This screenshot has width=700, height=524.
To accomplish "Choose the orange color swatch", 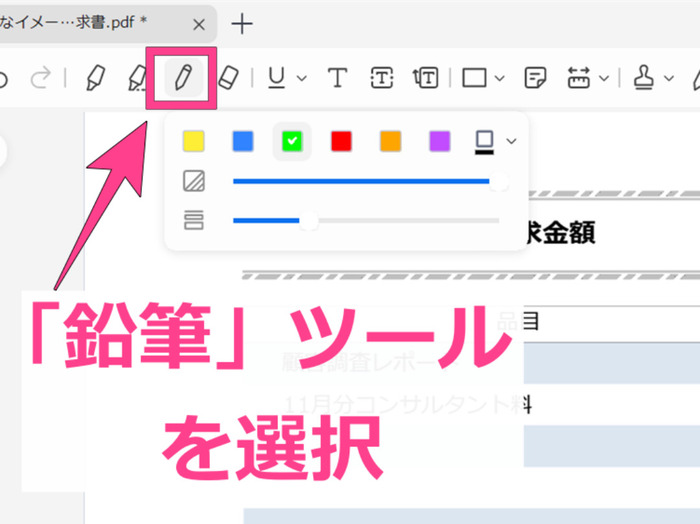I will (390, 141).
